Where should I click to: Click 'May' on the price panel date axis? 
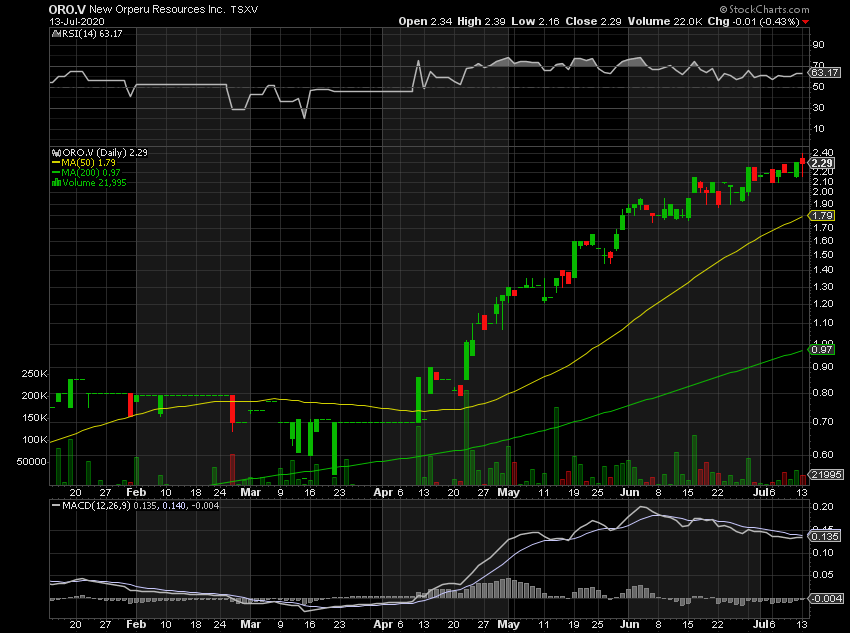tap(508, 493)
